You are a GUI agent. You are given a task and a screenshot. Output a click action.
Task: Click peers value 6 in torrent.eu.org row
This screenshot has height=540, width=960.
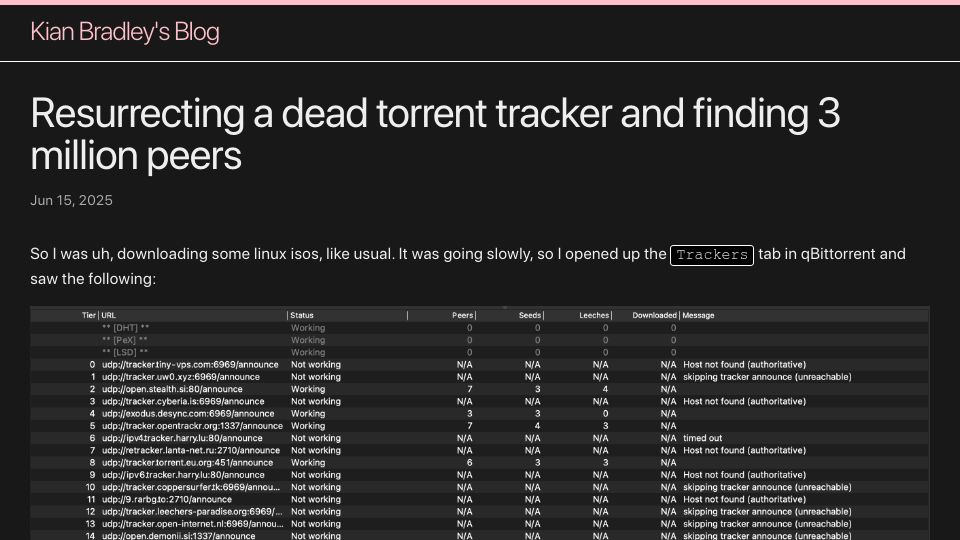pyautogui.click(x=470, y=462)
